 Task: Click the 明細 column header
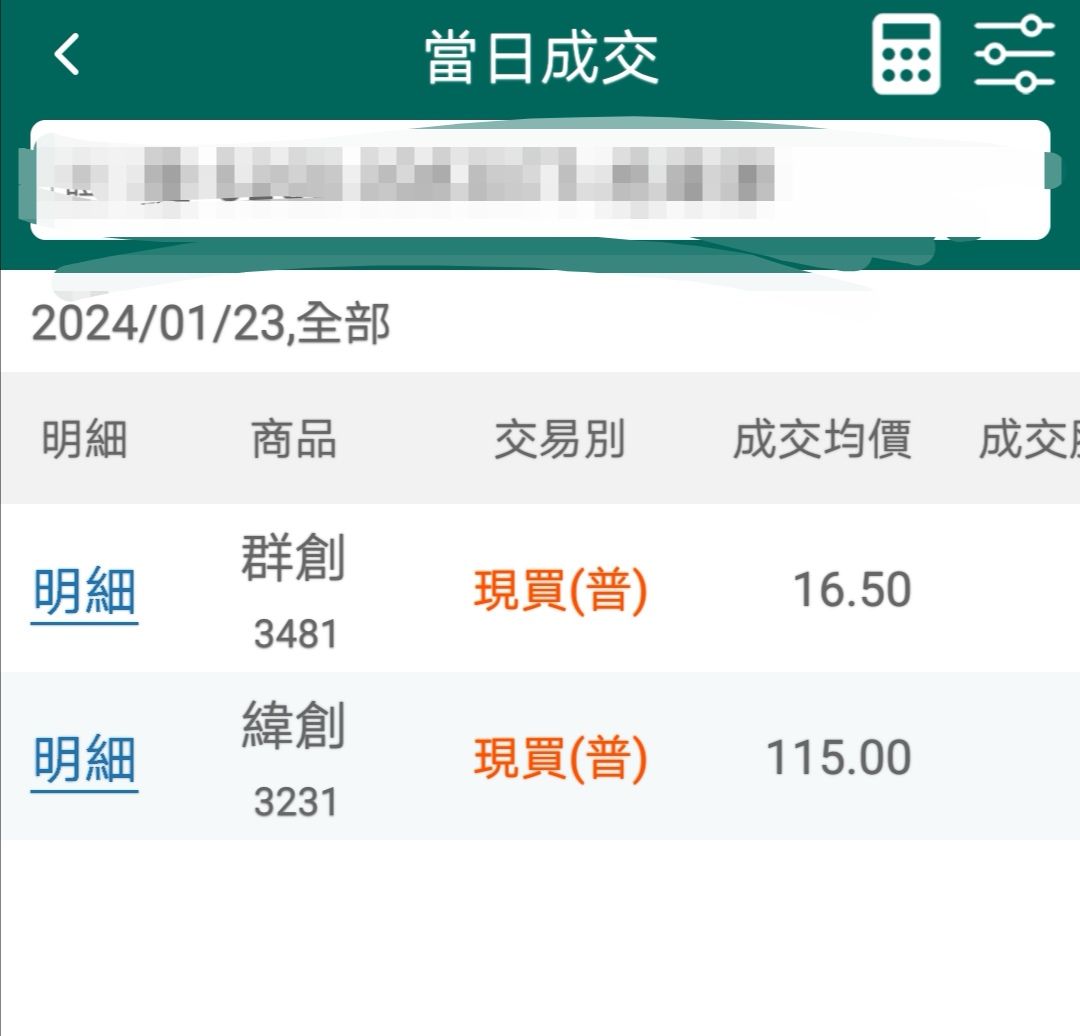tap(84, 439)
